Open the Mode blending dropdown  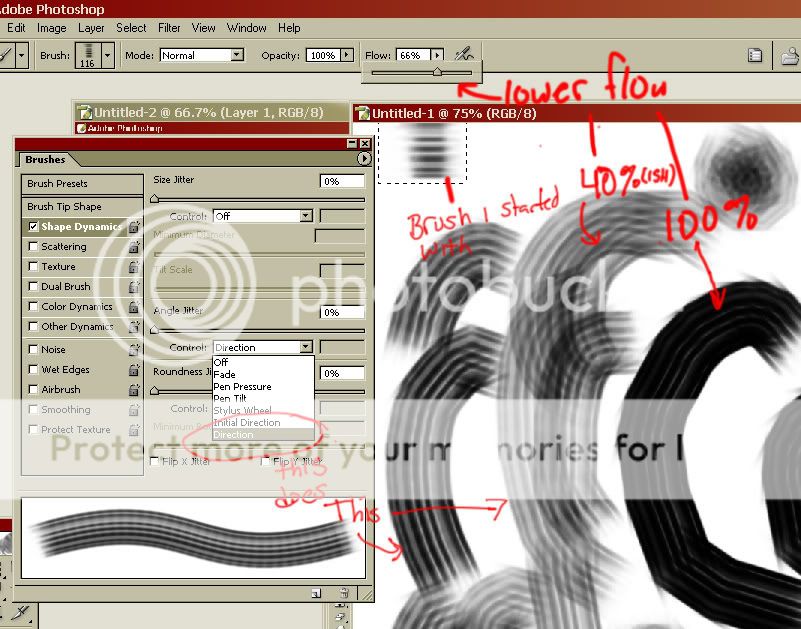click(x=202, y=55)
